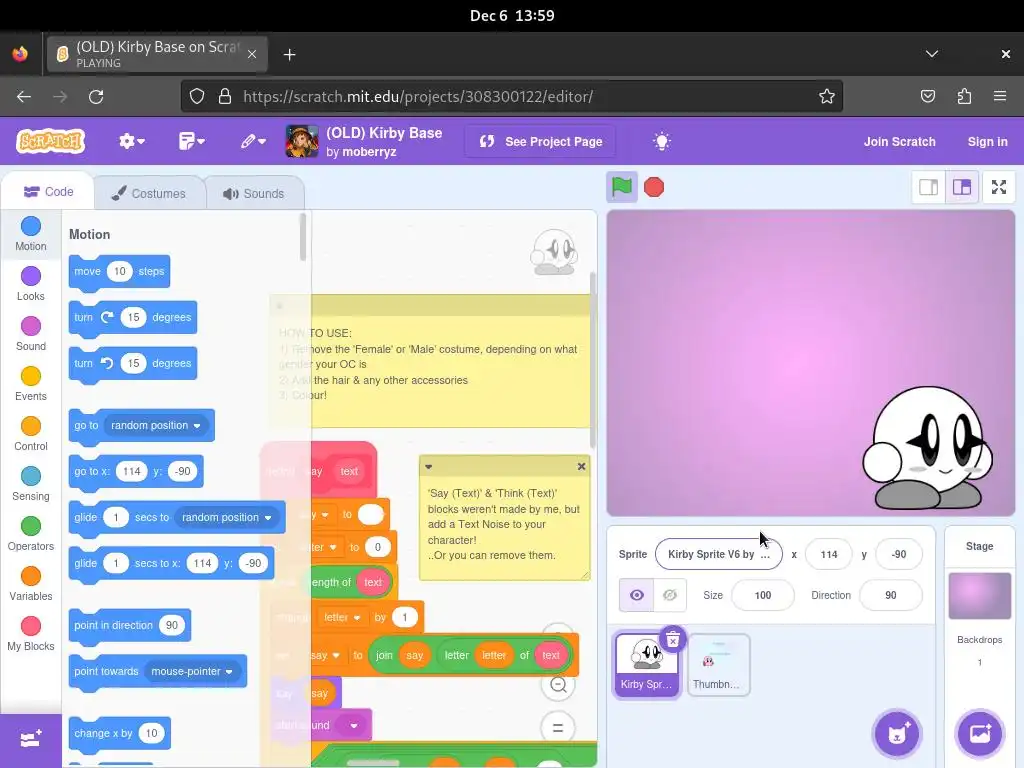The width and height of the screenshot is (1024, 768).
Task: Select the Looks block category
Action: coord(31,284)
